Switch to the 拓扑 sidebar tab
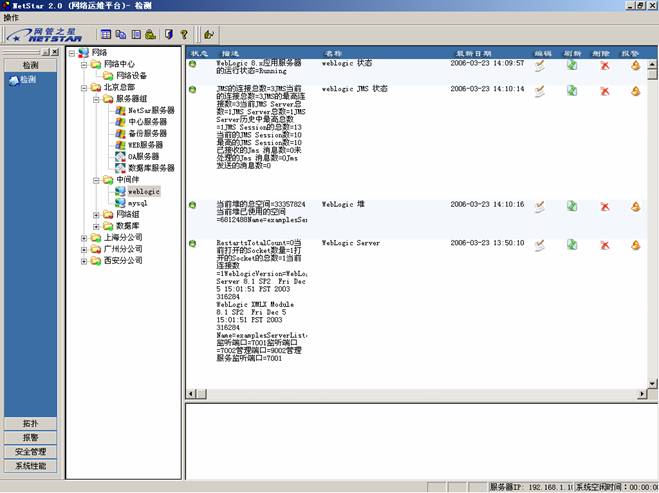This screenshot has width=659, height=493. pos(30,424)
